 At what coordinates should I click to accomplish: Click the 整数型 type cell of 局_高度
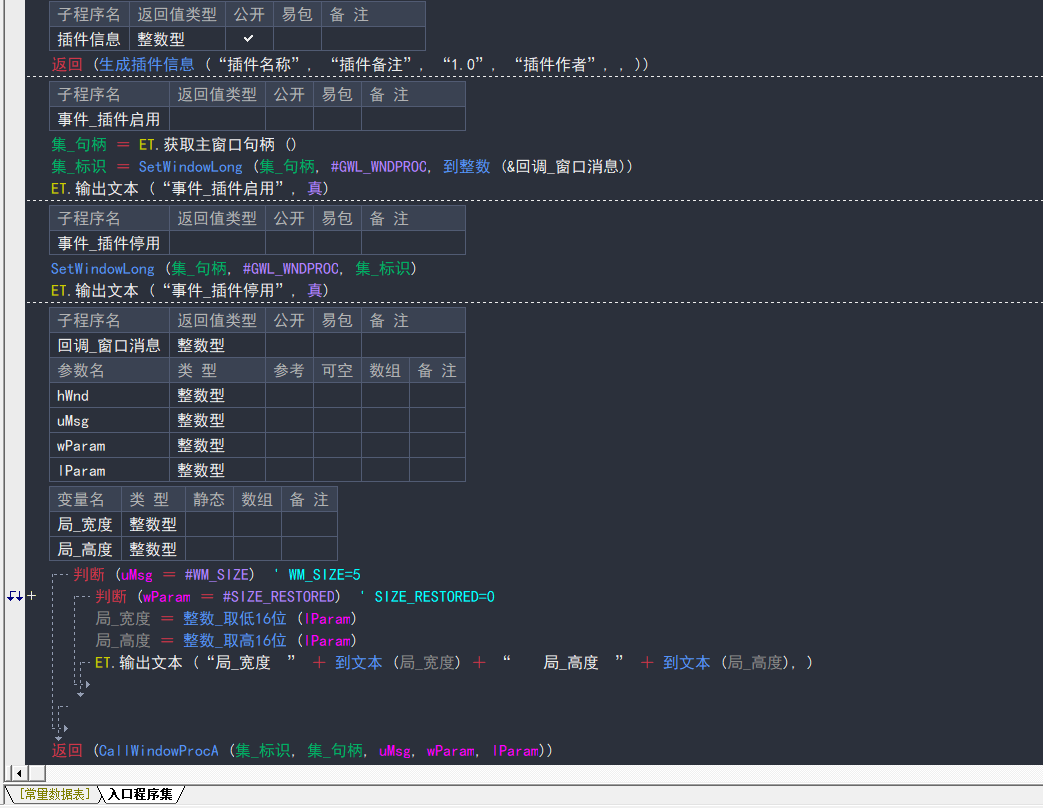(x=153, y=549)
